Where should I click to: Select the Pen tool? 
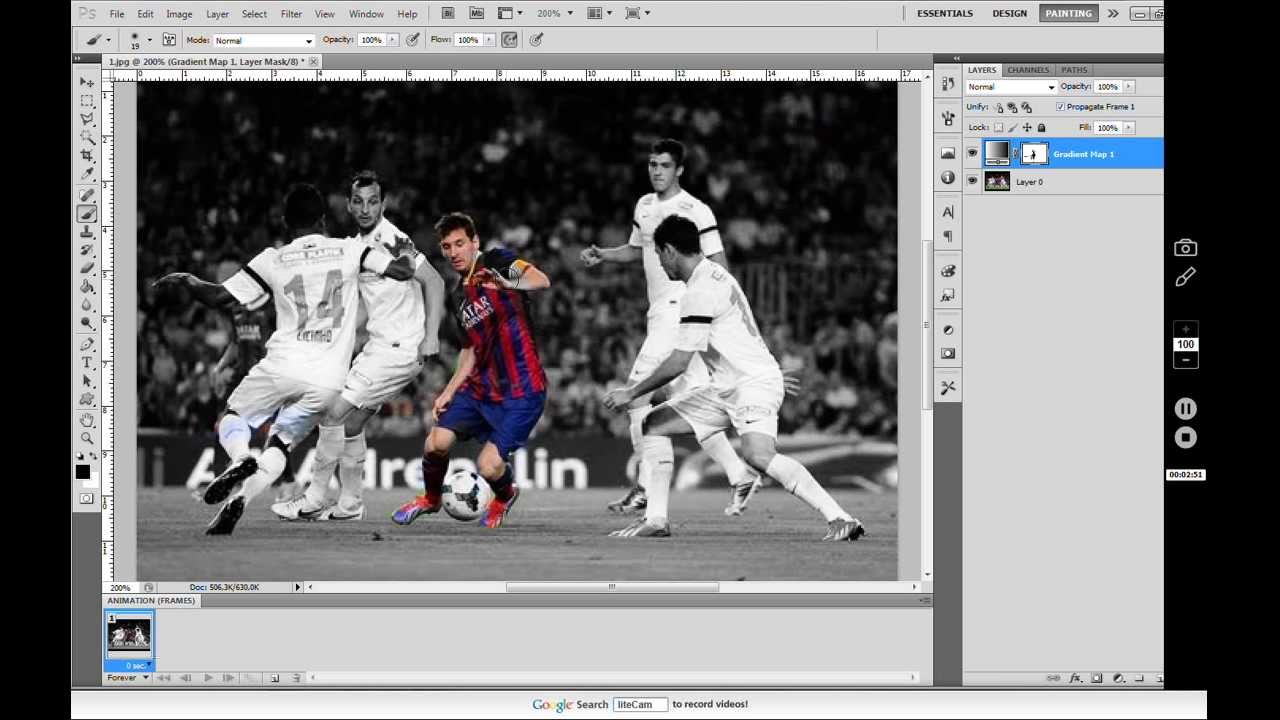click(x=87, y=344)
